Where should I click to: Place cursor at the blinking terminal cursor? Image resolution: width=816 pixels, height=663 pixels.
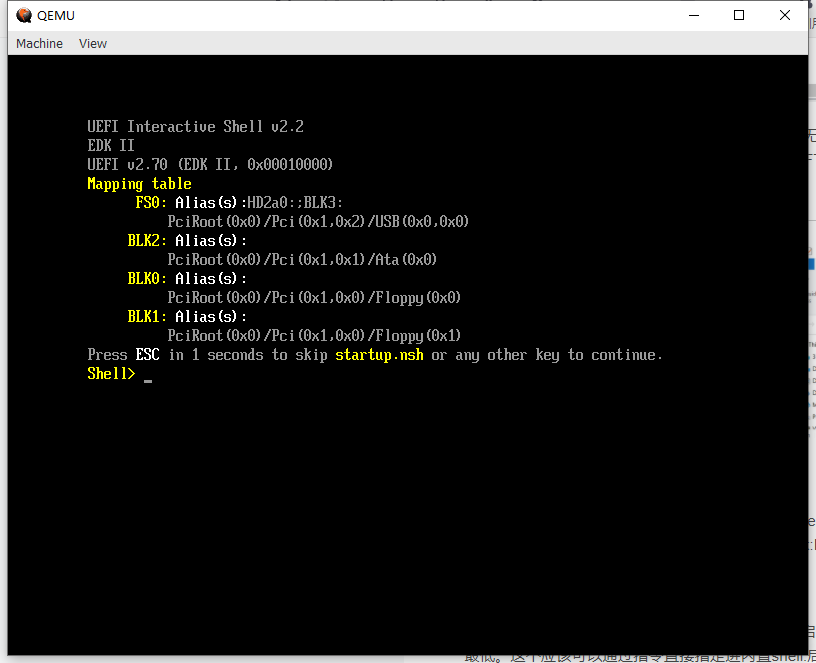[x=148, y=377]
